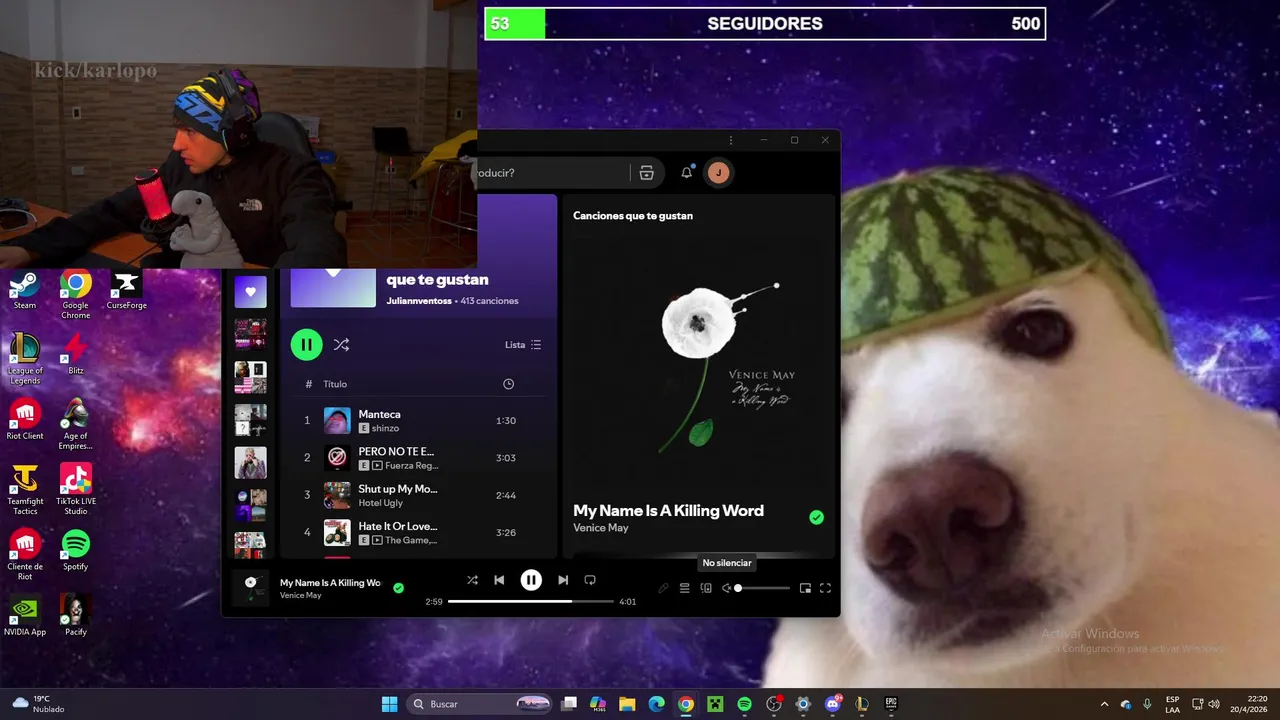This screenshot has width=1280, height=720.
Task: Toggle shuffle in the bottom player bar
Action: [x=472, y=580]
